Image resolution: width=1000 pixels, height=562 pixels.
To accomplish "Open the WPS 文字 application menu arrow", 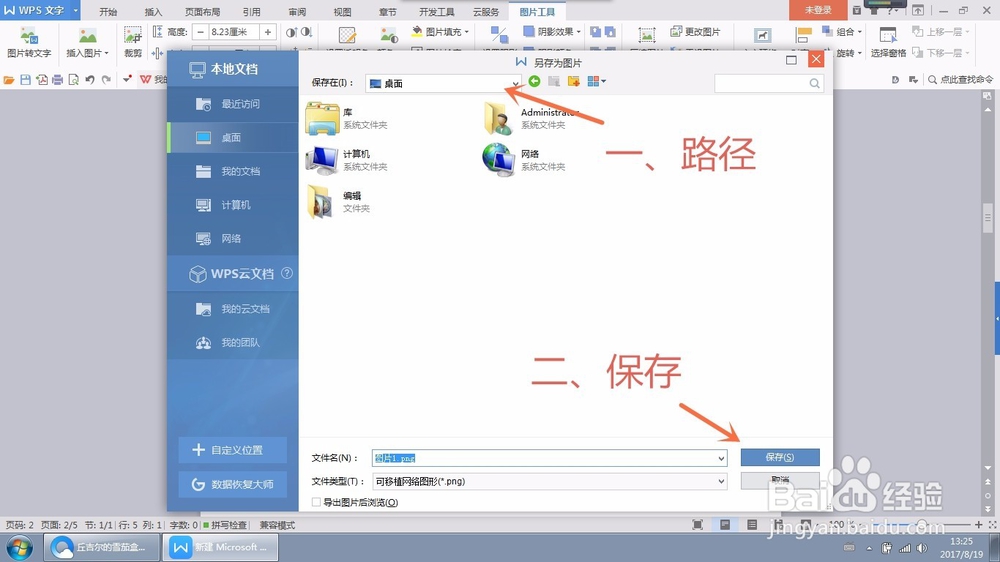I will tap(76, 10).
